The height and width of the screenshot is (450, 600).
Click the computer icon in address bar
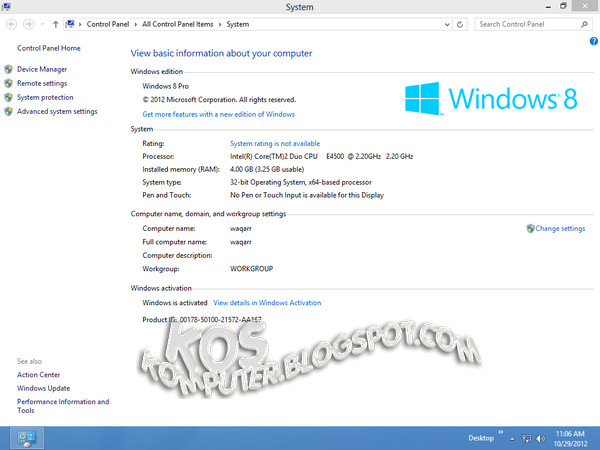(70, 24)
